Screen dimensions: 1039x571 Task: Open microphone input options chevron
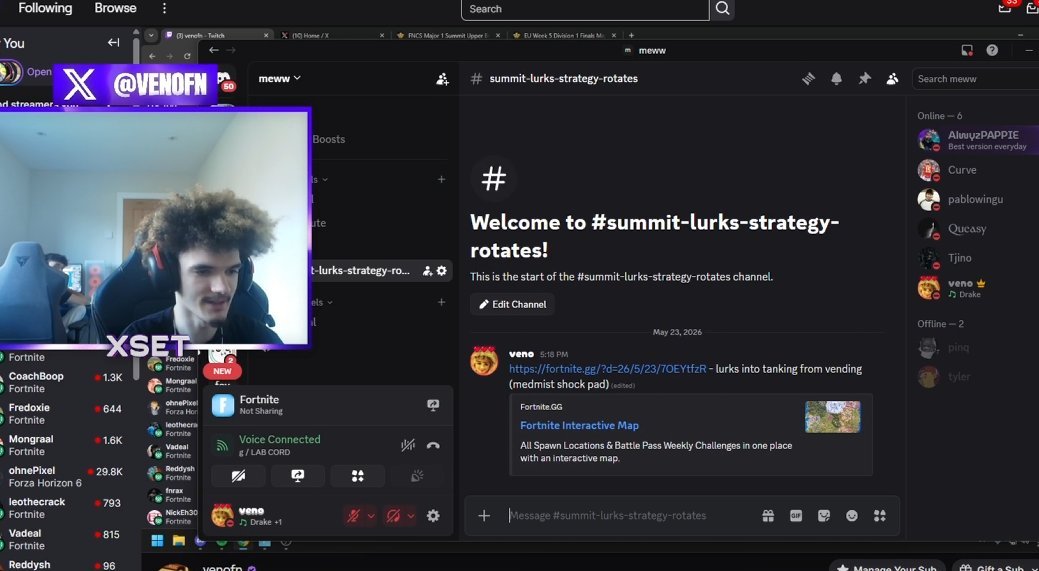(371, 515)
